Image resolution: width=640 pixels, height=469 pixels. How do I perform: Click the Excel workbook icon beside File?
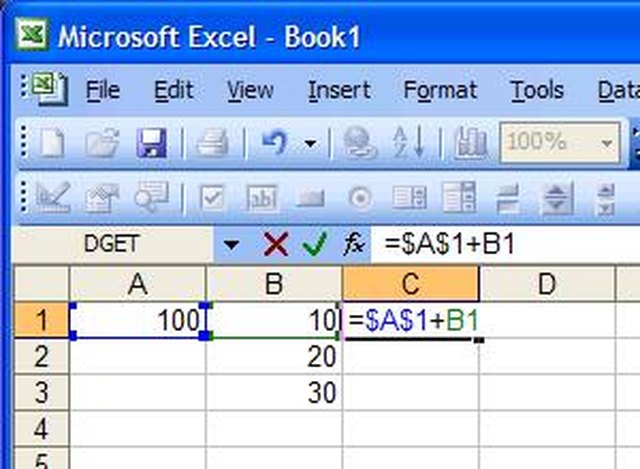[49, 89]
